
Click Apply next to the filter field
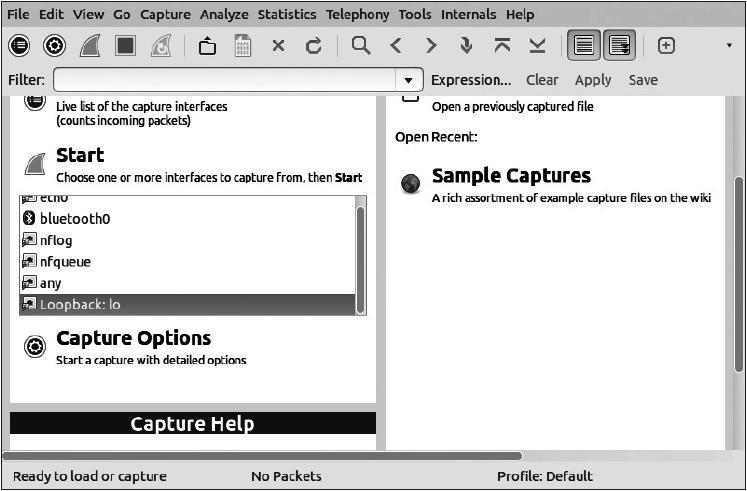(593, 80)
